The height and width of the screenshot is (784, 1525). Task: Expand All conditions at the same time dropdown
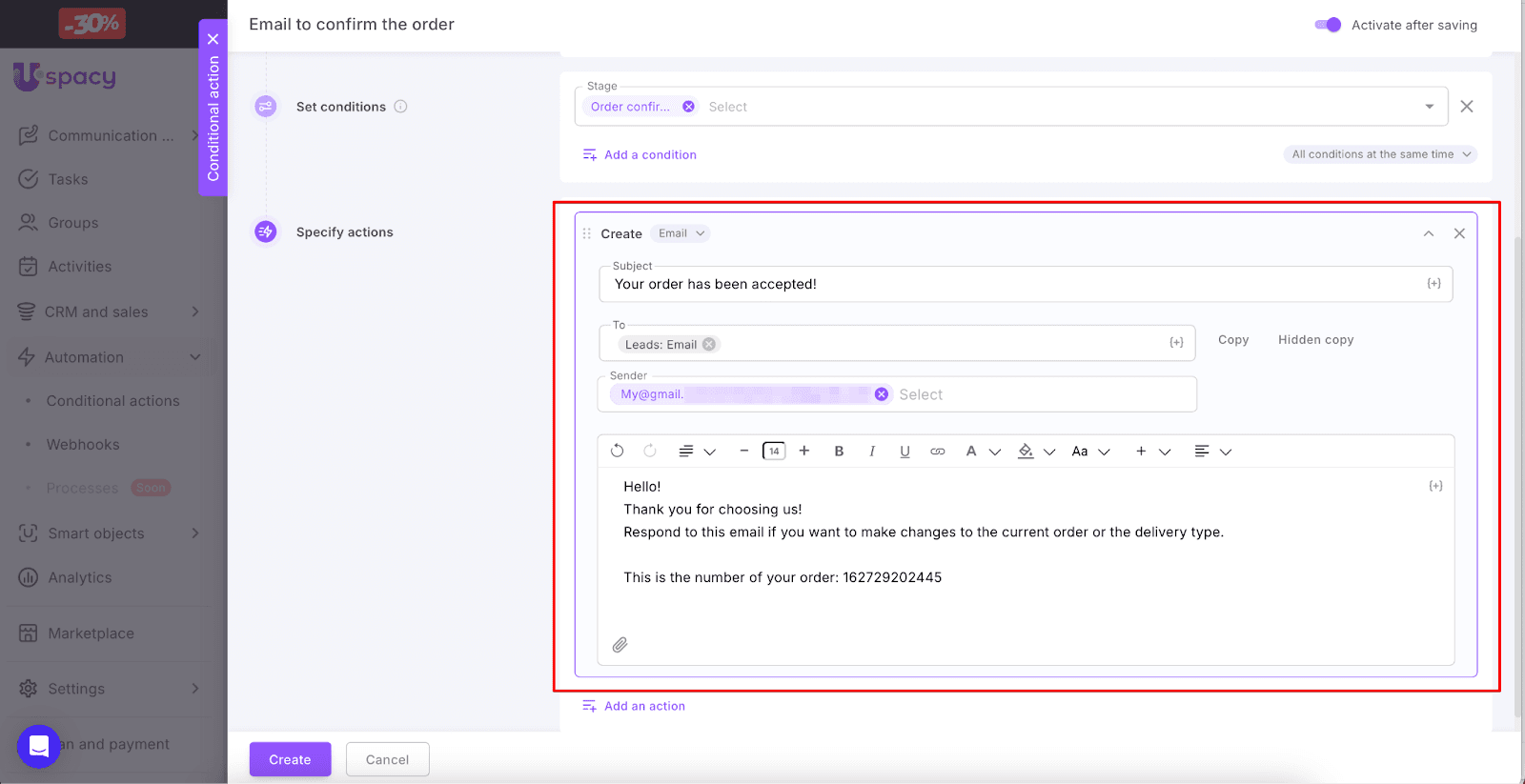(x=1380, y=154)
